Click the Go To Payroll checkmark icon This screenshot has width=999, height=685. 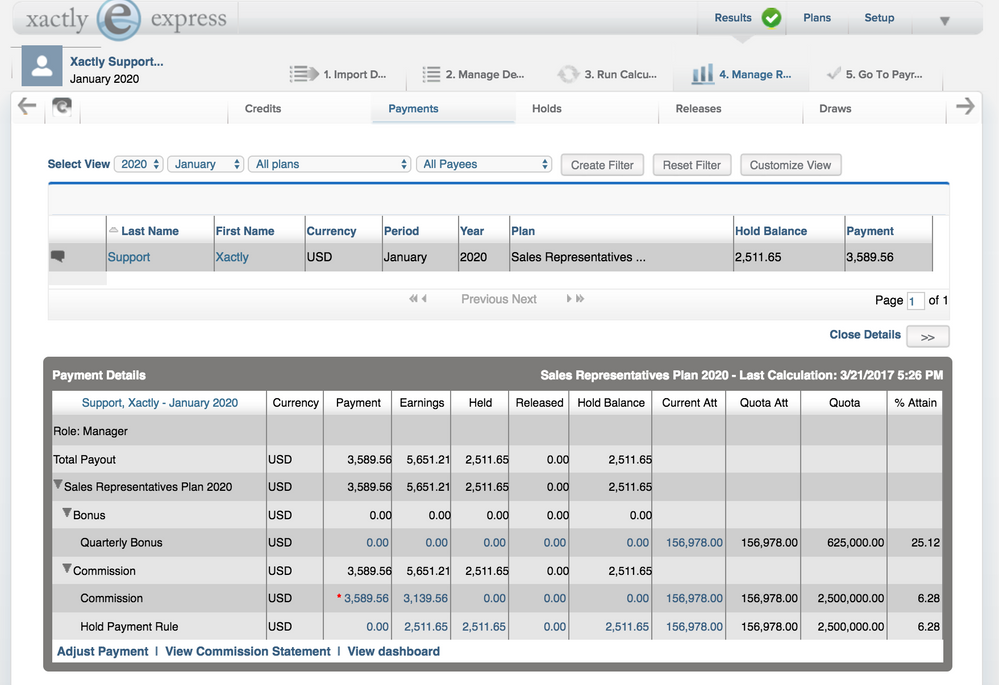click(833, 74)
